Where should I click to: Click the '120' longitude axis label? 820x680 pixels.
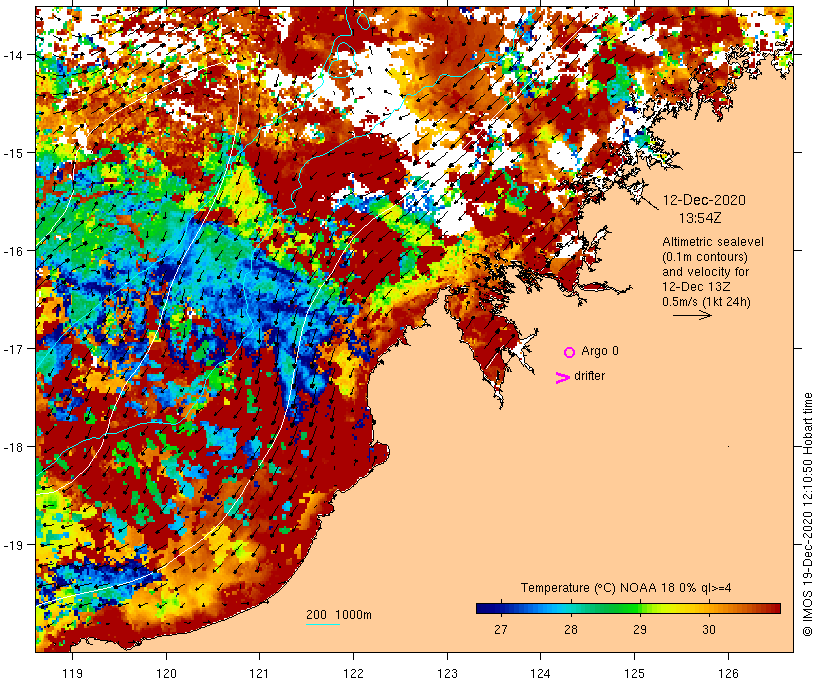coord(166,673)
